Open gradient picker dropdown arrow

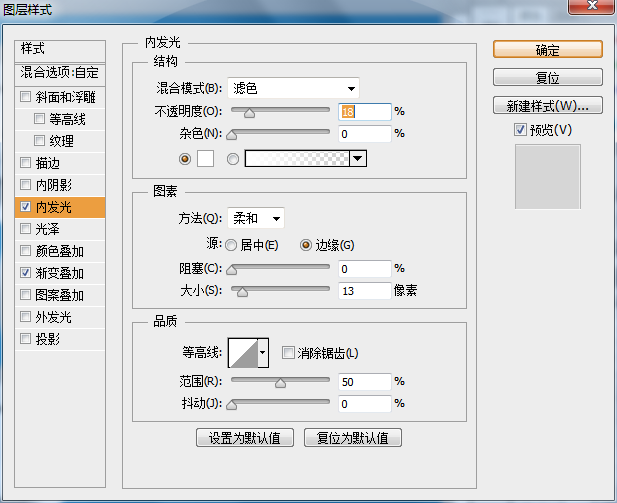click(358, 159)
